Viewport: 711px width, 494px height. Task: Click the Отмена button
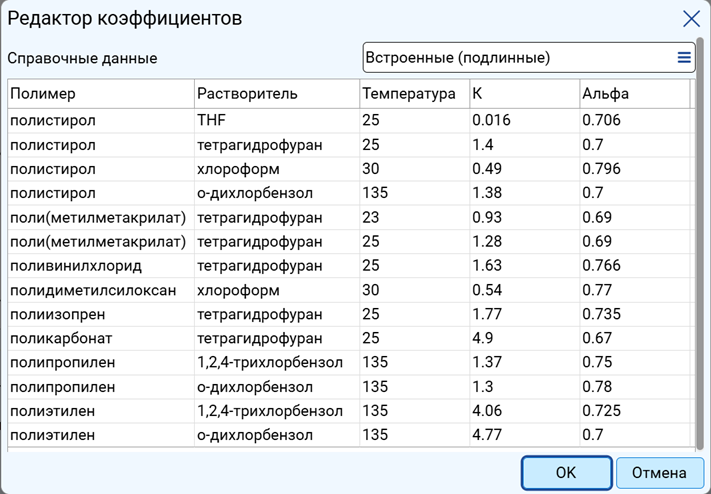coord(659,473)
